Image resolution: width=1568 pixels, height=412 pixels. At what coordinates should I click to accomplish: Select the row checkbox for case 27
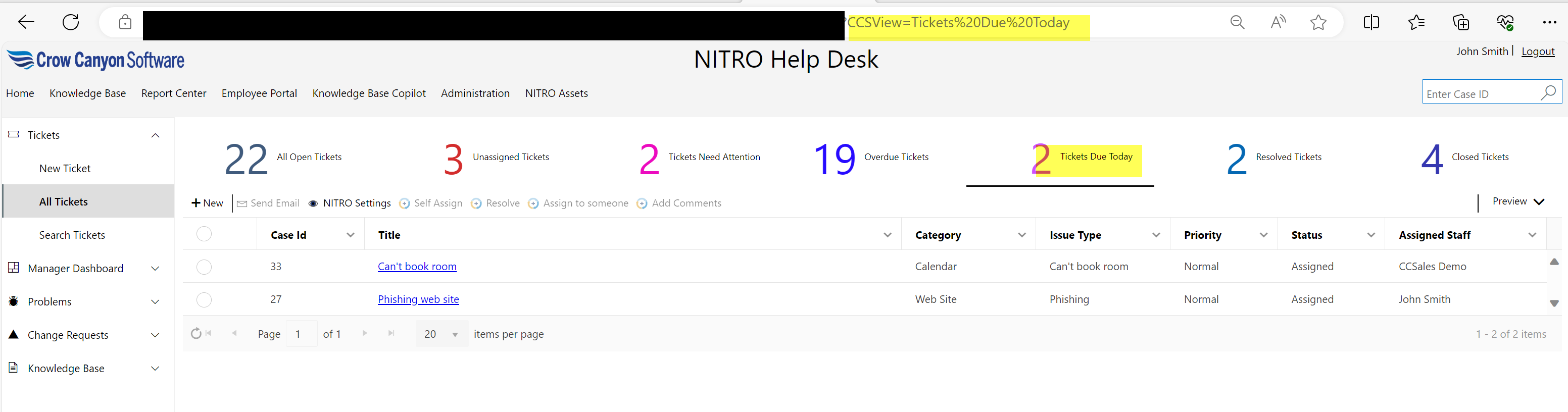(x=204, y=300)
